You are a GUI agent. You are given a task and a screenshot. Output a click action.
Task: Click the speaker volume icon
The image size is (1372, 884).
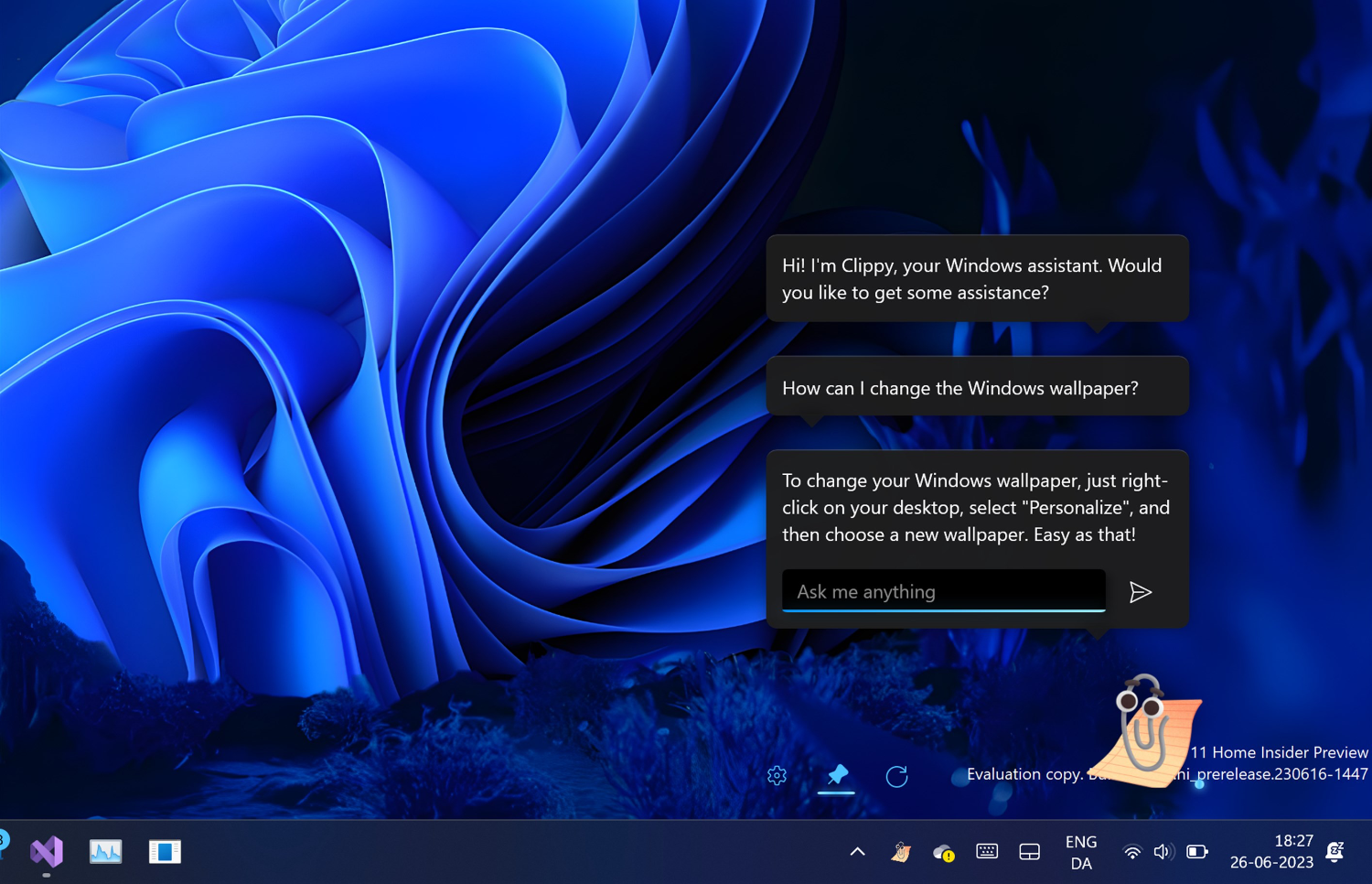(1163, 852)
